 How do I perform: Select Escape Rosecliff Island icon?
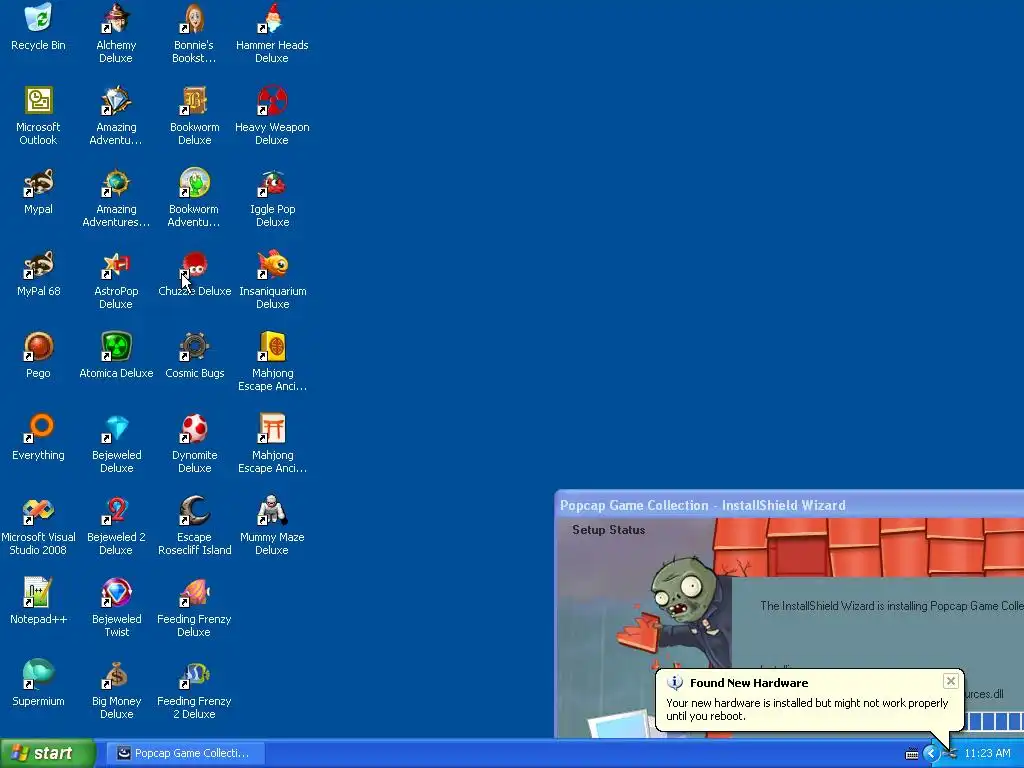pyautogui.click(x=194, y=511)
